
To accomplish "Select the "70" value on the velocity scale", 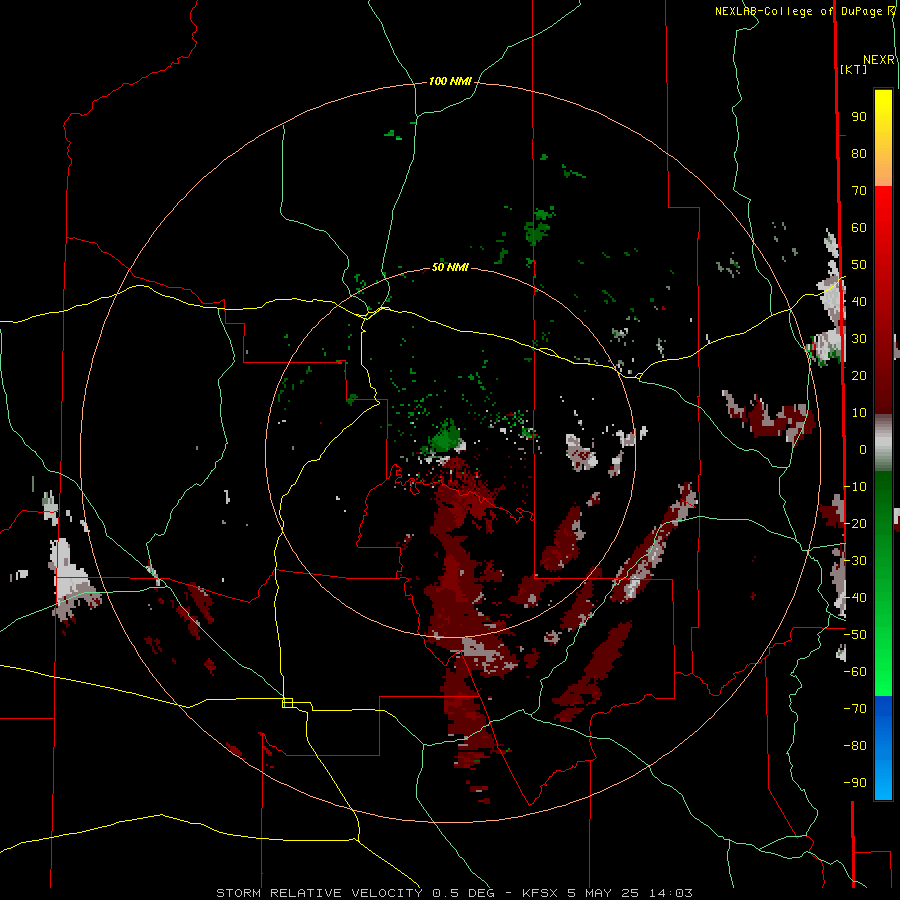I will [859, 191].
